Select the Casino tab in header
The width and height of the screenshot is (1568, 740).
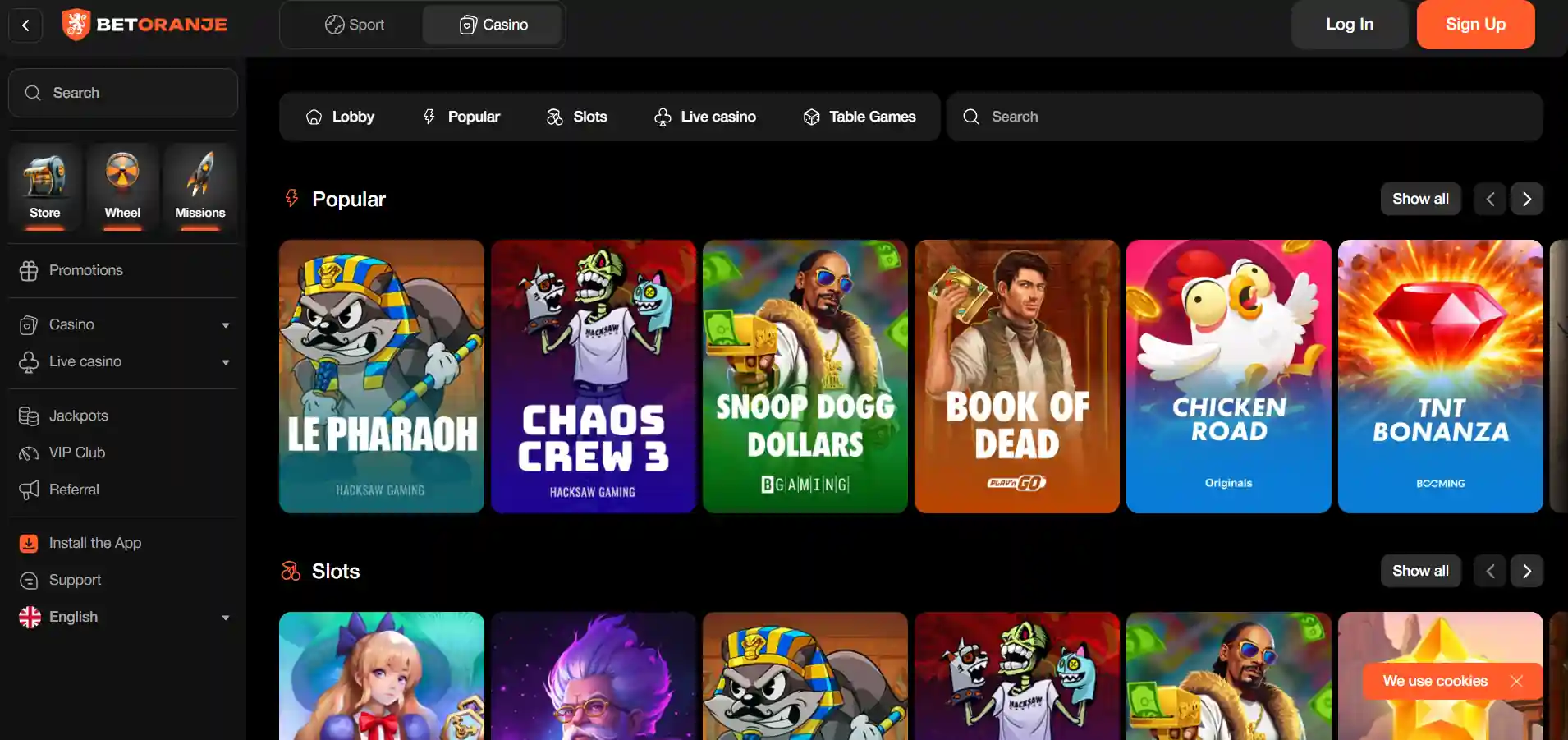coord(493,25)
